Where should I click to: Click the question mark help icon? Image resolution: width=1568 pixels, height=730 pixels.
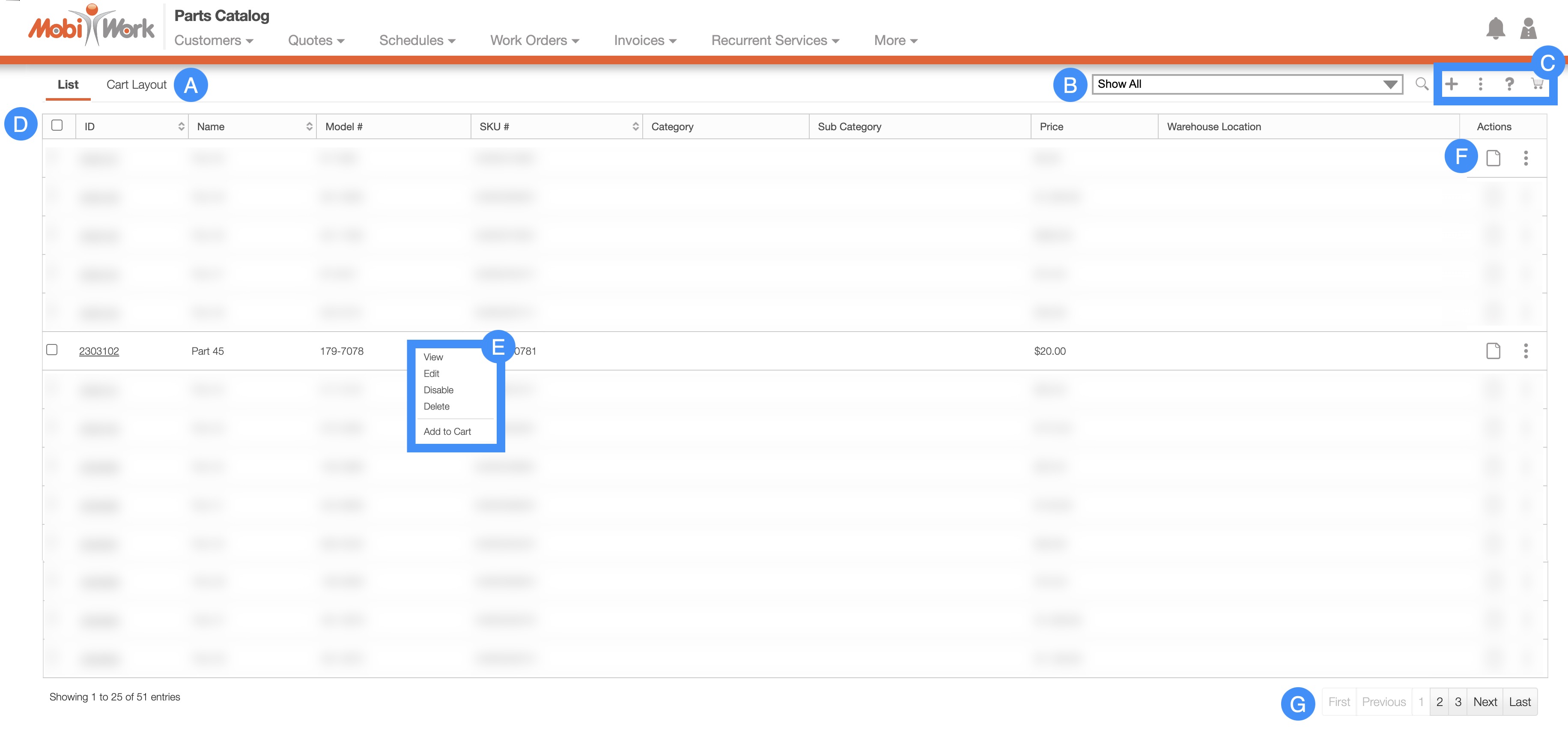pos(1509,84)
